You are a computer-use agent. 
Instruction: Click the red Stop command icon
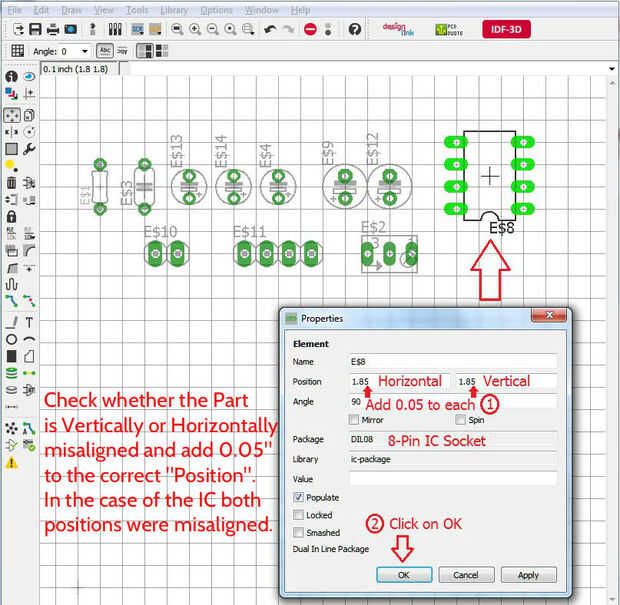310,29
